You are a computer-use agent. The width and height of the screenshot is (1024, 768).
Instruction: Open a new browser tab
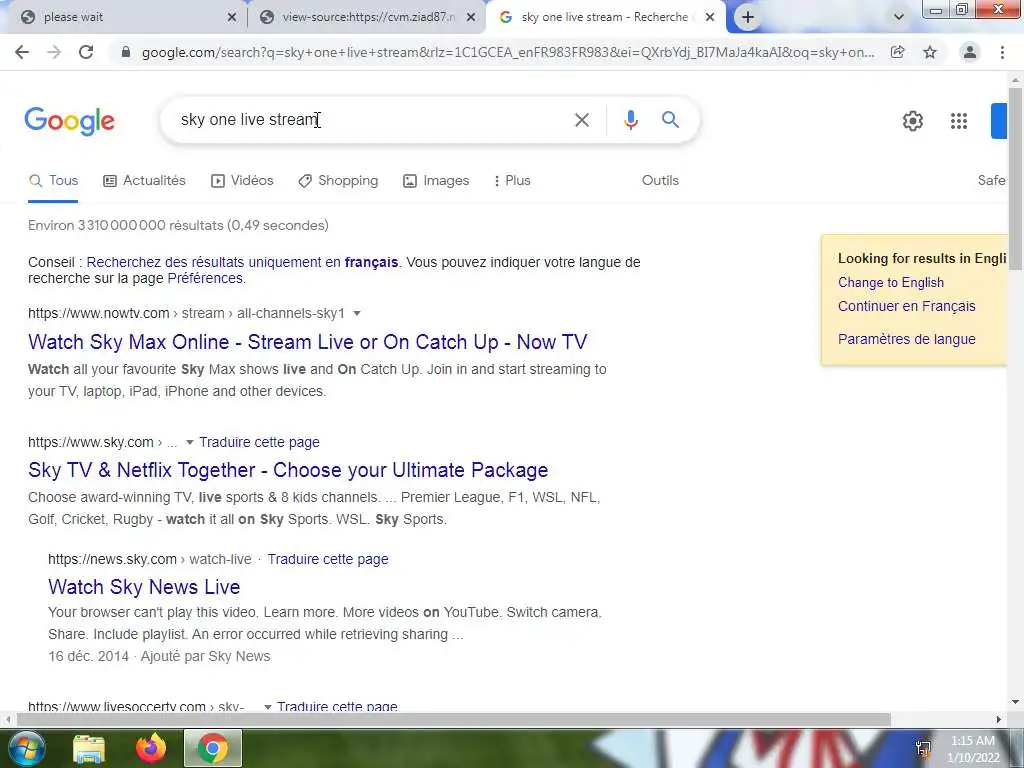click(x=748, y=18)
